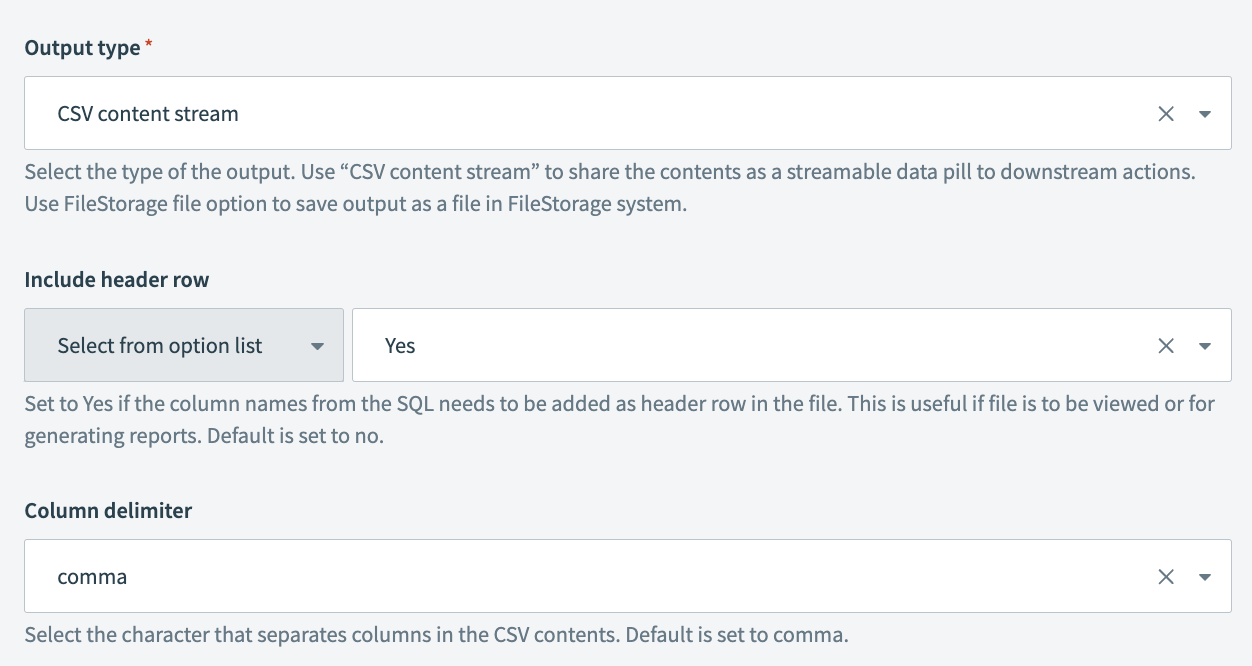Expand the Column delimiter dropdown arrow
Screen dimensions: 1252x666
pyautogui.click(x=1205, y=577)
